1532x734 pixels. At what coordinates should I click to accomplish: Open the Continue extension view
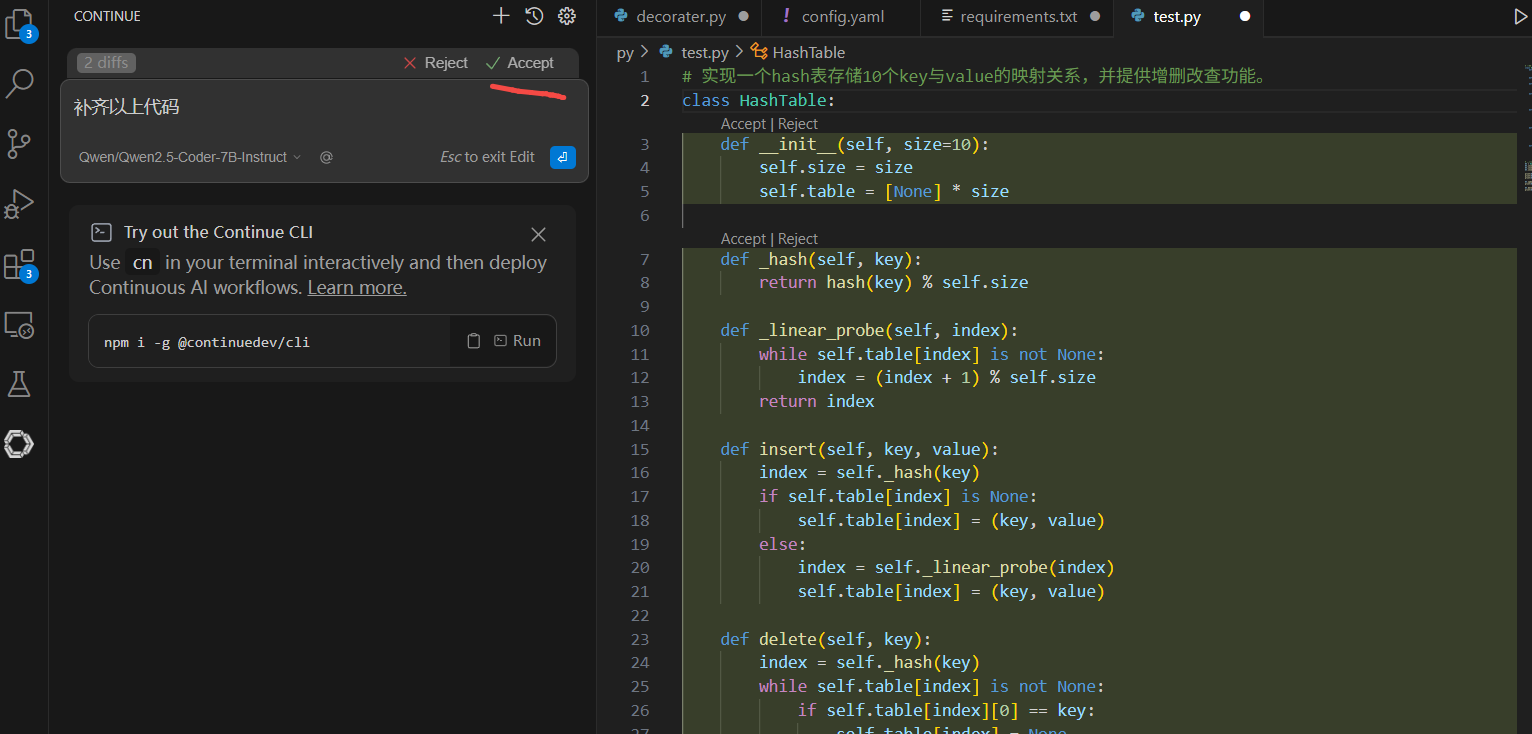tap(20, 444)
